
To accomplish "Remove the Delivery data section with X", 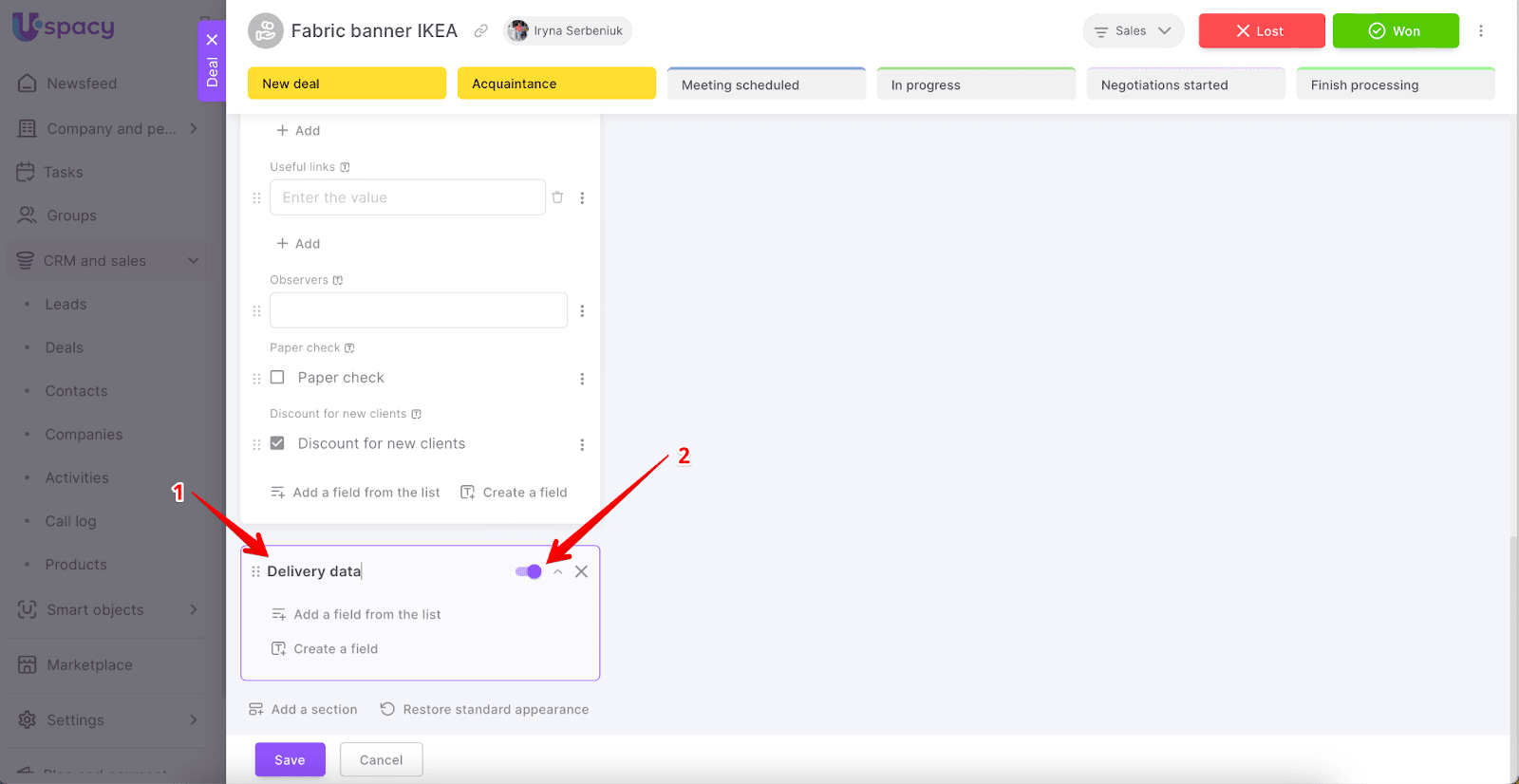I will (581, 571).
